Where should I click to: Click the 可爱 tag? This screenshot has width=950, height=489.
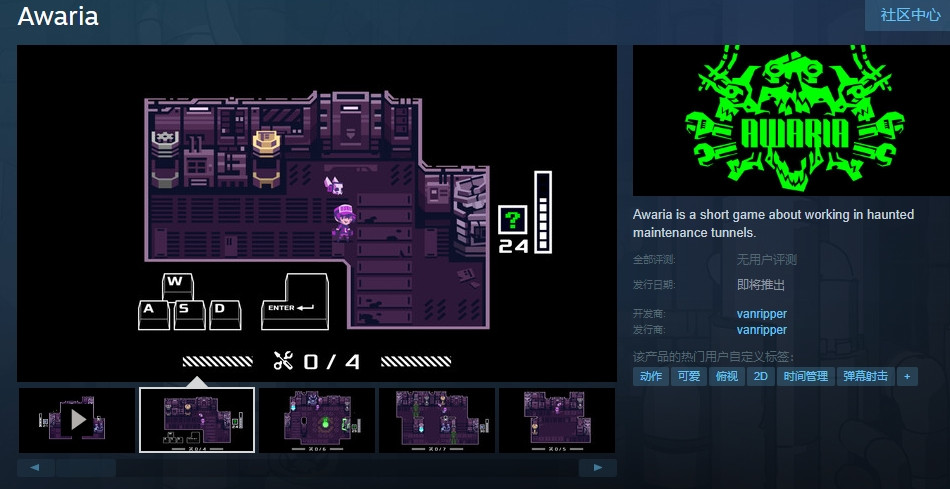pos(688,376)
